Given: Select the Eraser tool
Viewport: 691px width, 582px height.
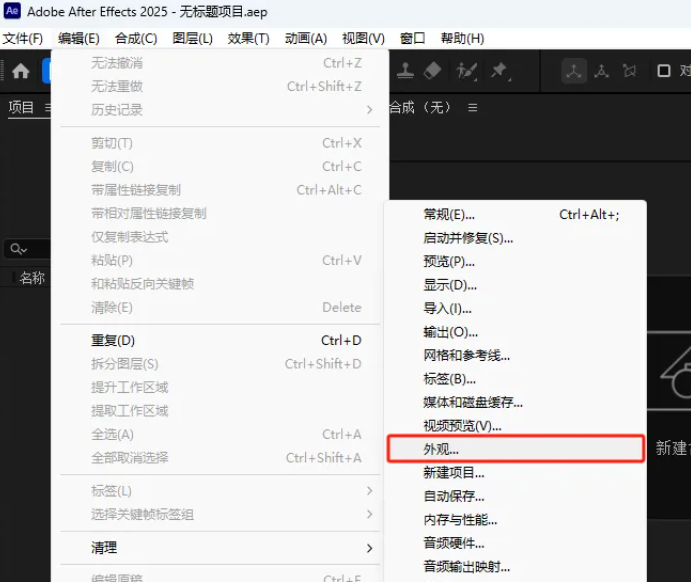Looking at the screenshot, I should pyautogui.click(x=433, y=71).
